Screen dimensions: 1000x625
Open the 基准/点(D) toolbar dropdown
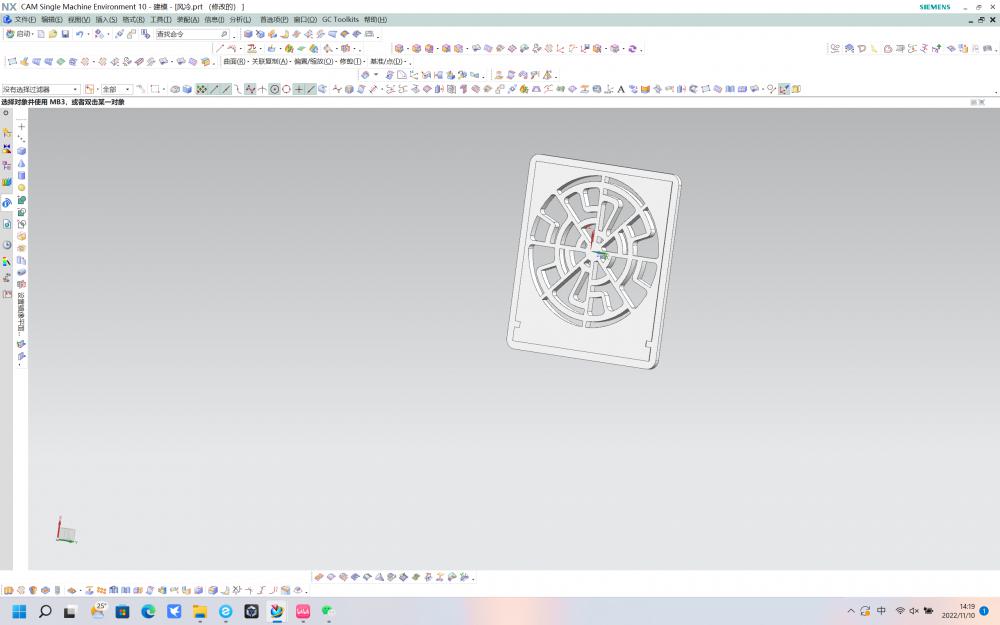(388, 61)
